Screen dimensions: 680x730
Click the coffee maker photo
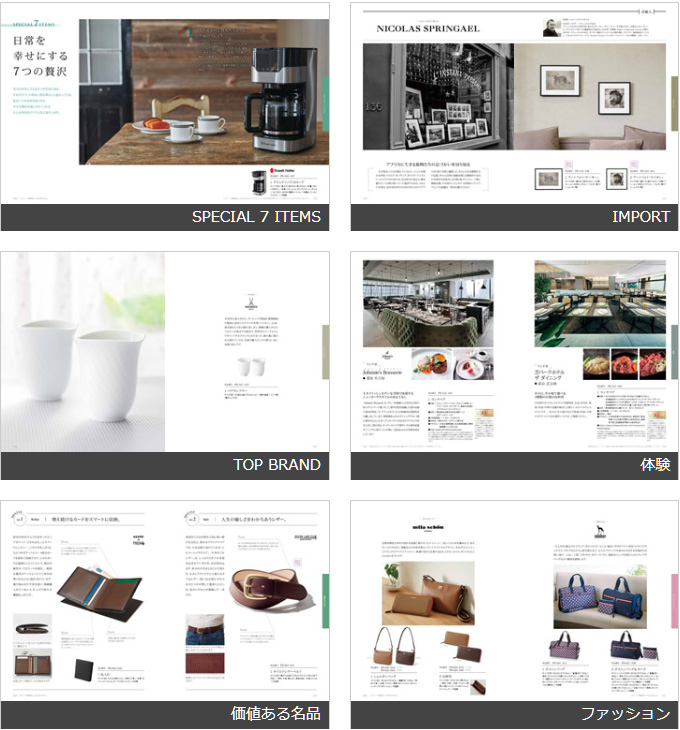(204, 92)
